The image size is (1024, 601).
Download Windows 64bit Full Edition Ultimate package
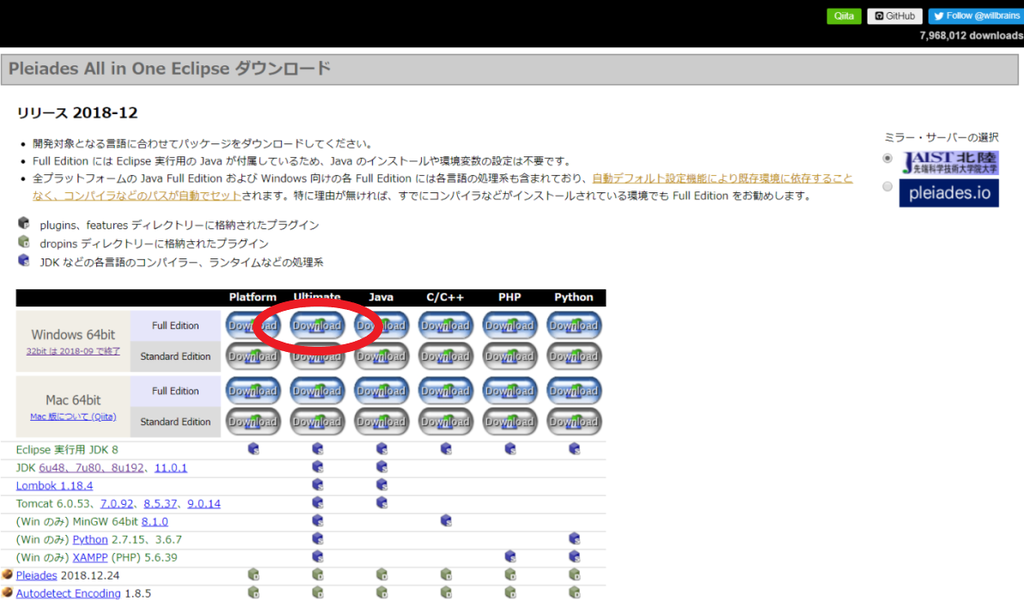click(x=317, y=324)
